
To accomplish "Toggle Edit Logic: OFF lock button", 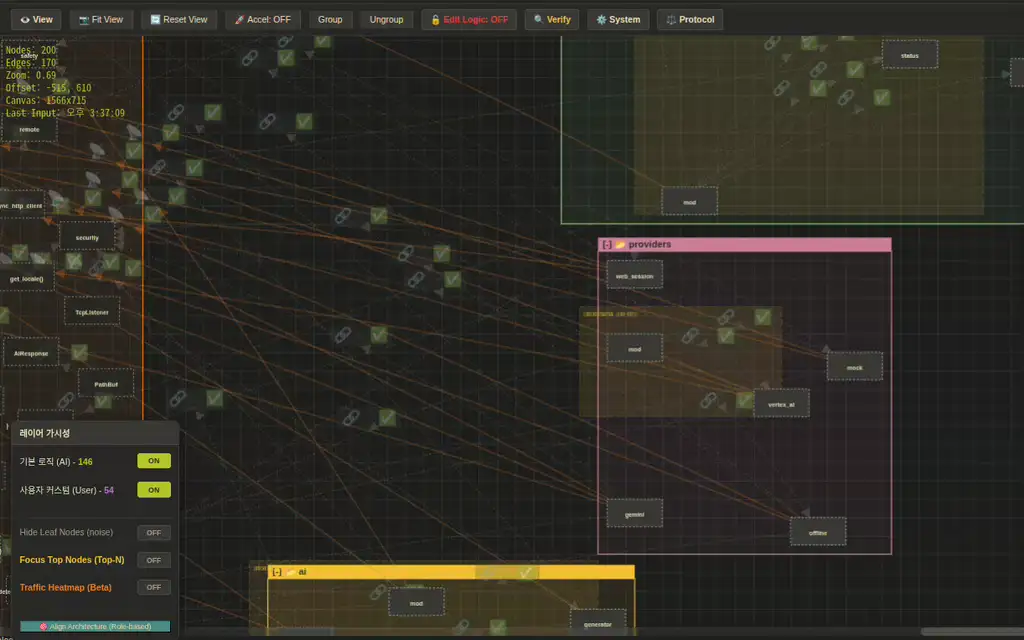I will tap(469, 20).
